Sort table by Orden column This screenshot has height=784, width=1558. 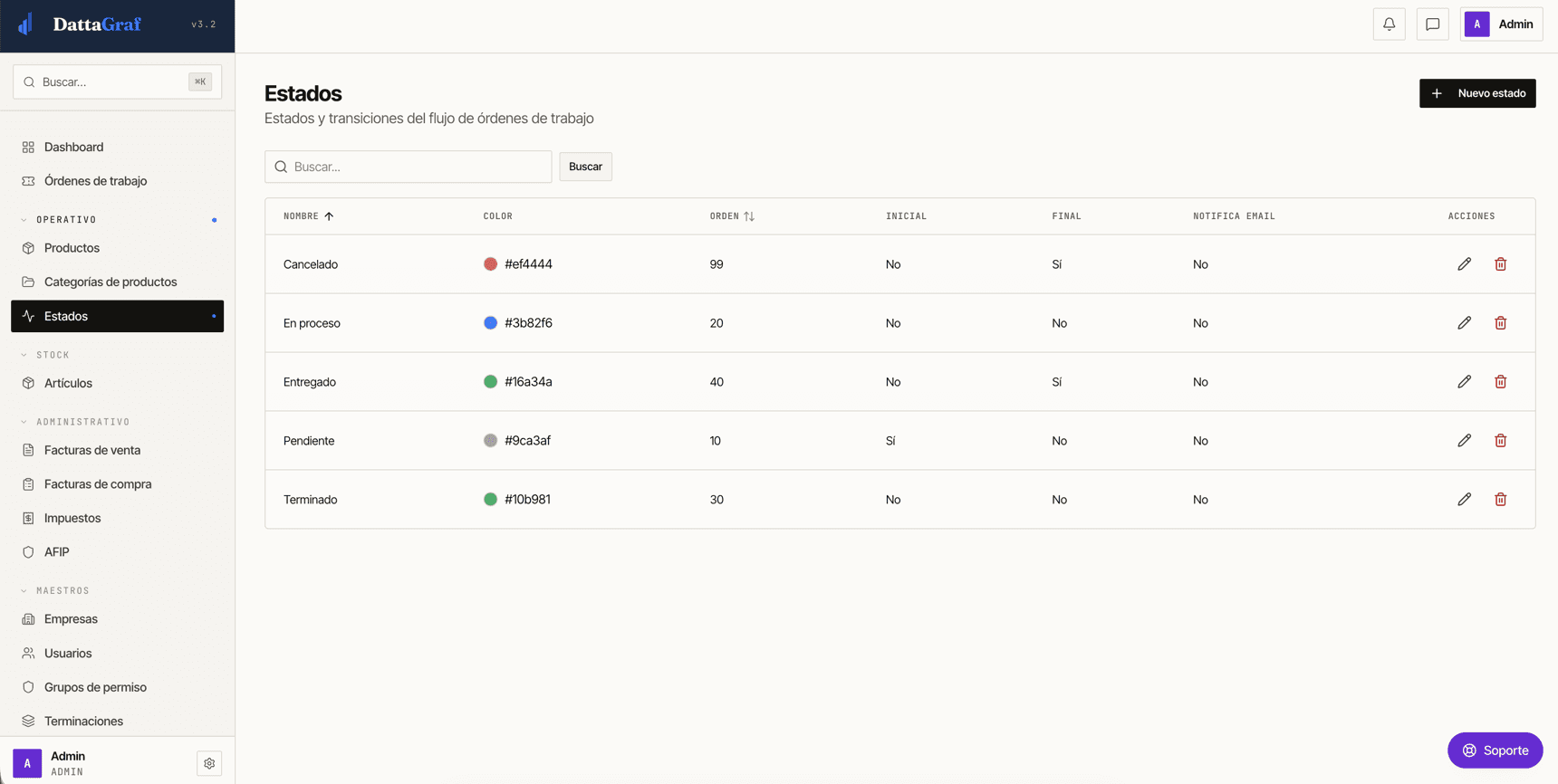tap(732, 216)
